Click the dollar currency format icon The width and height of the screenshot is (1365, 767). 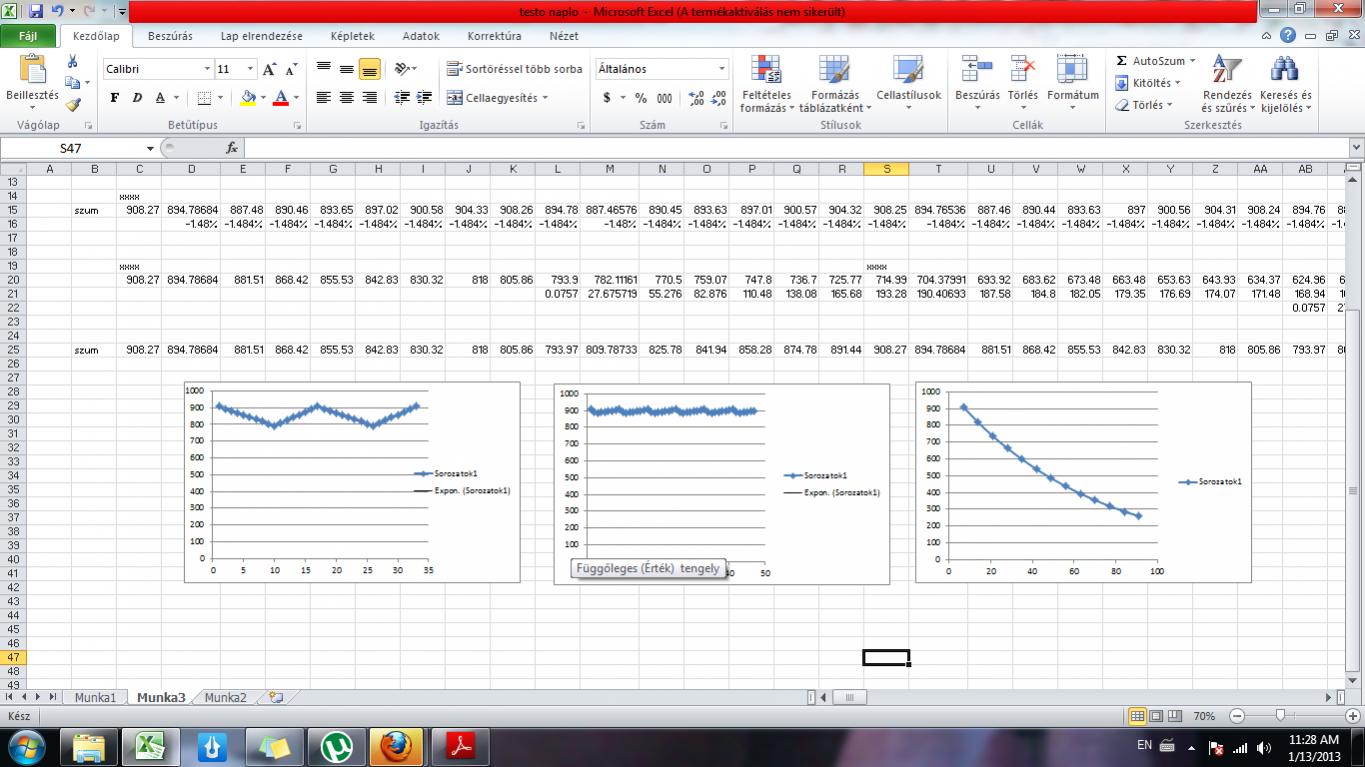point(606,98)
